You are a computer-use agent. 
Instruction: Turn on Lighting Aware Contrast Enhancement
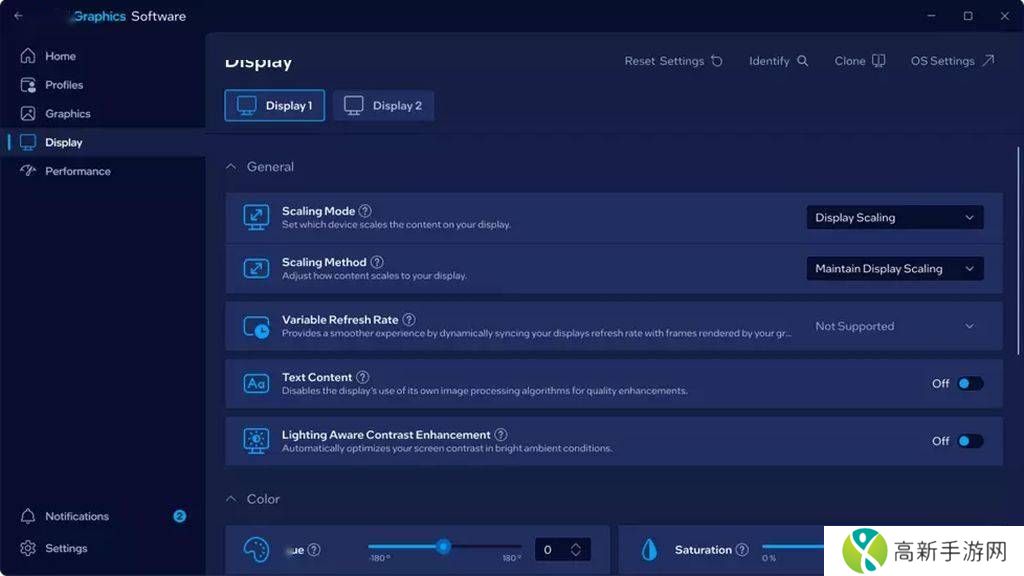coord(969,441)
